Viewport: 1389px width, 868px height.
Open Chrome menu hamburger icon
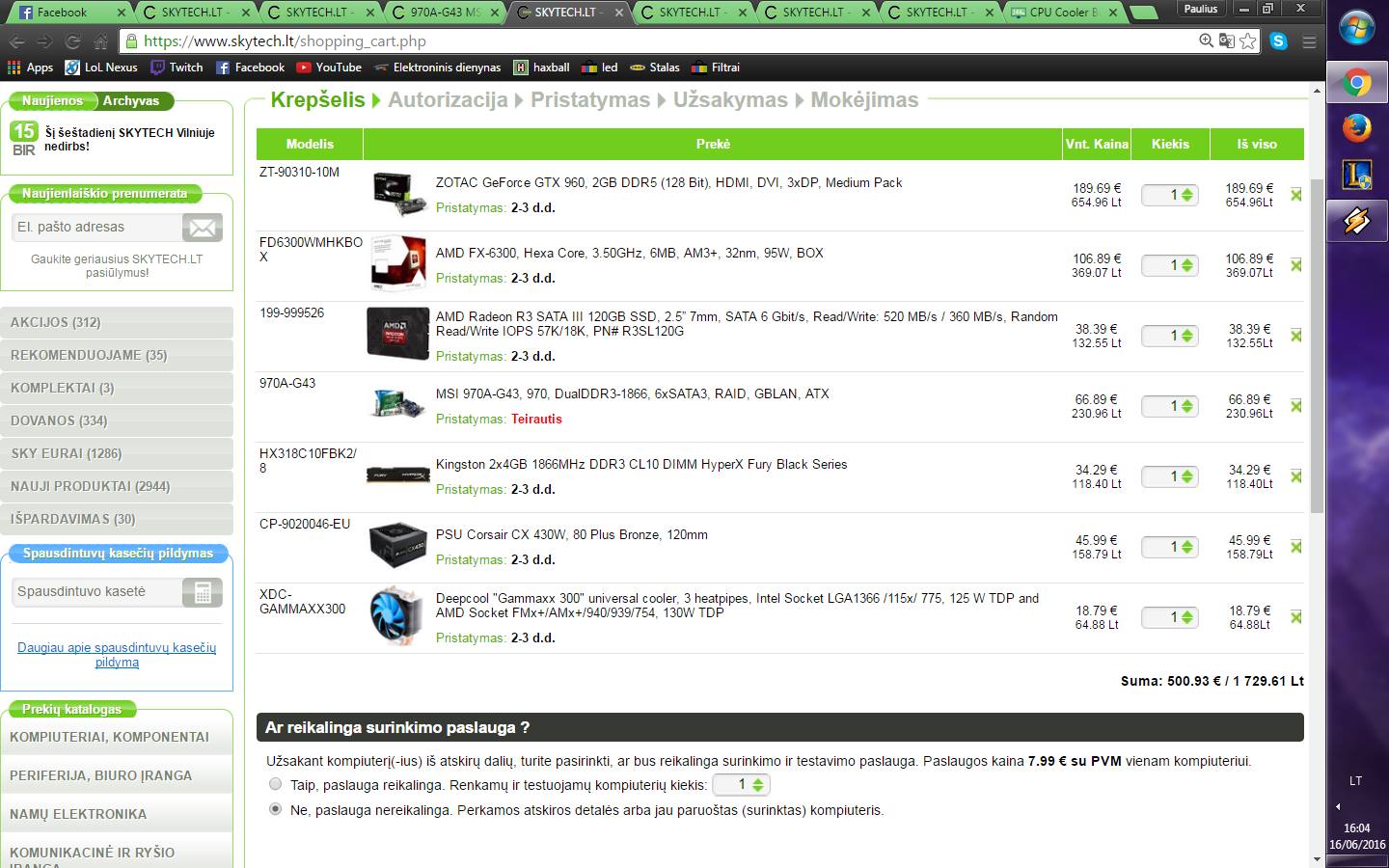pos(1309,41)
